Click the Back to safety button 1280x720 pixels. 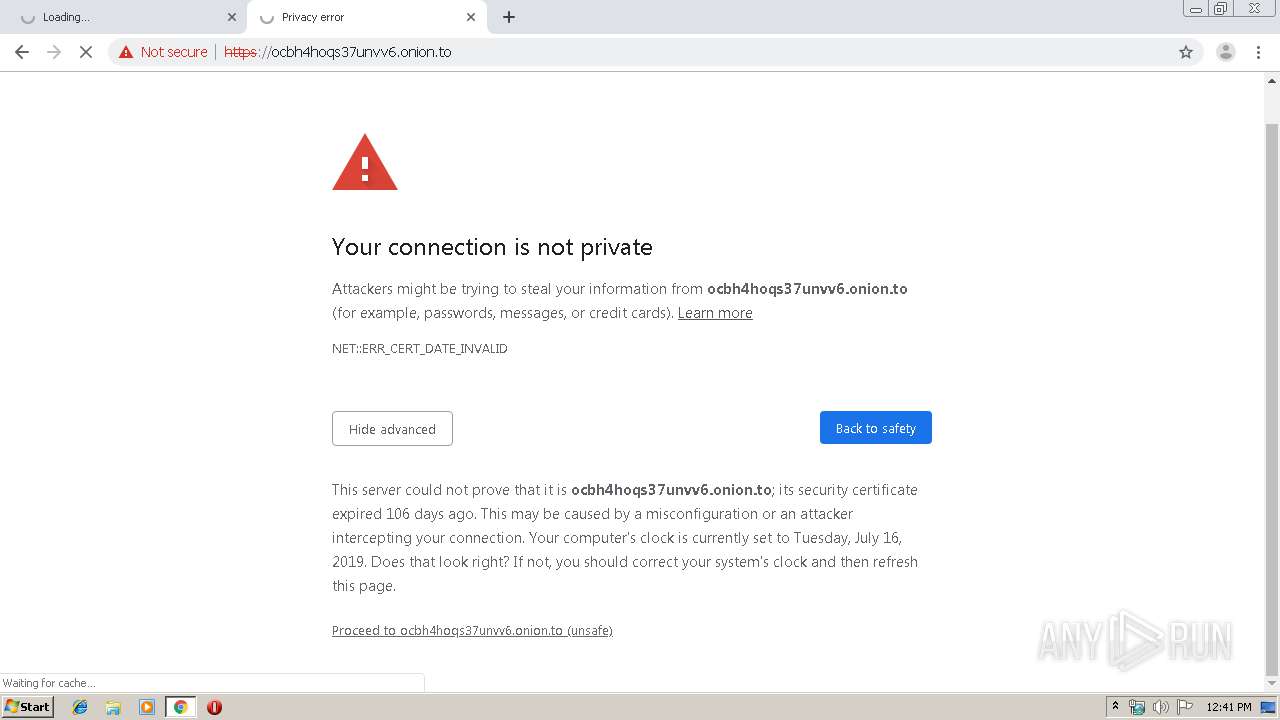pyautogui.click(x=876, y=428)
